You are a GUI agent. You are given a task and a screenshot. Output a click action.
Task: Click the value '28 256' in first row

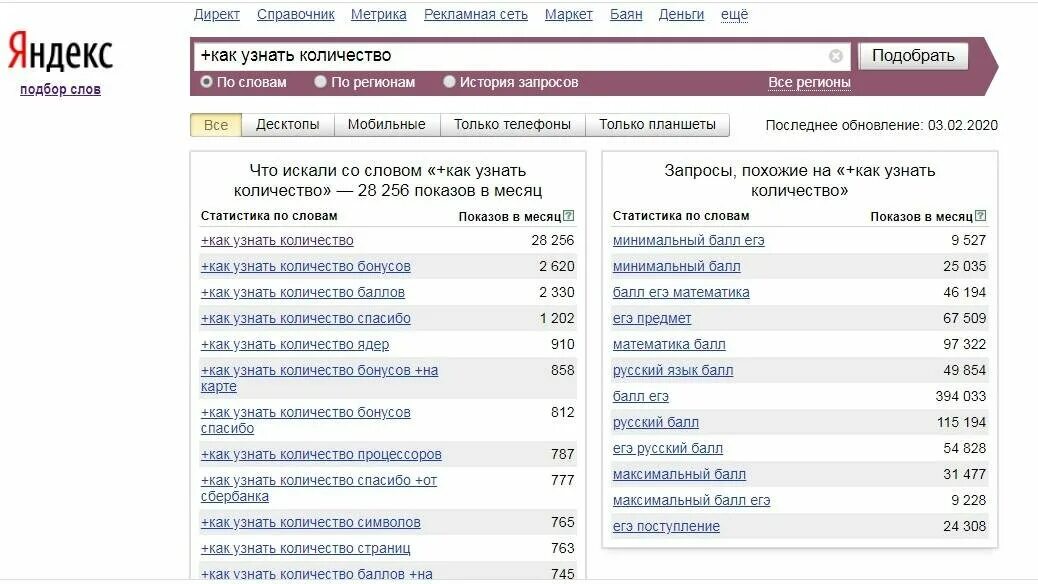click(553, 240)
